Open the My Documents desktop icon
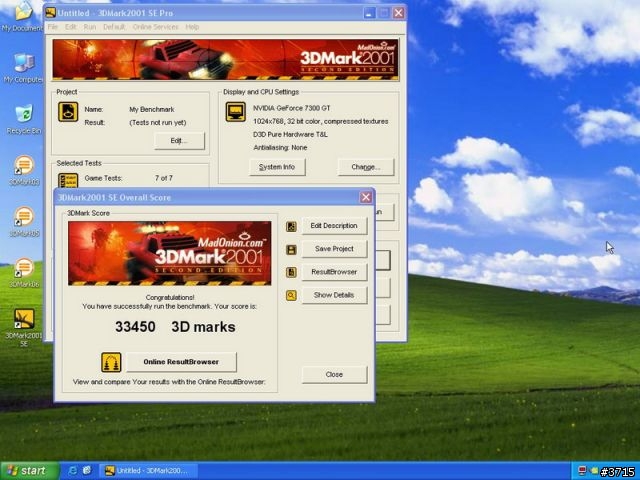Image resolution: width=640 pixels, height=480 pixels. click(23, 16)
